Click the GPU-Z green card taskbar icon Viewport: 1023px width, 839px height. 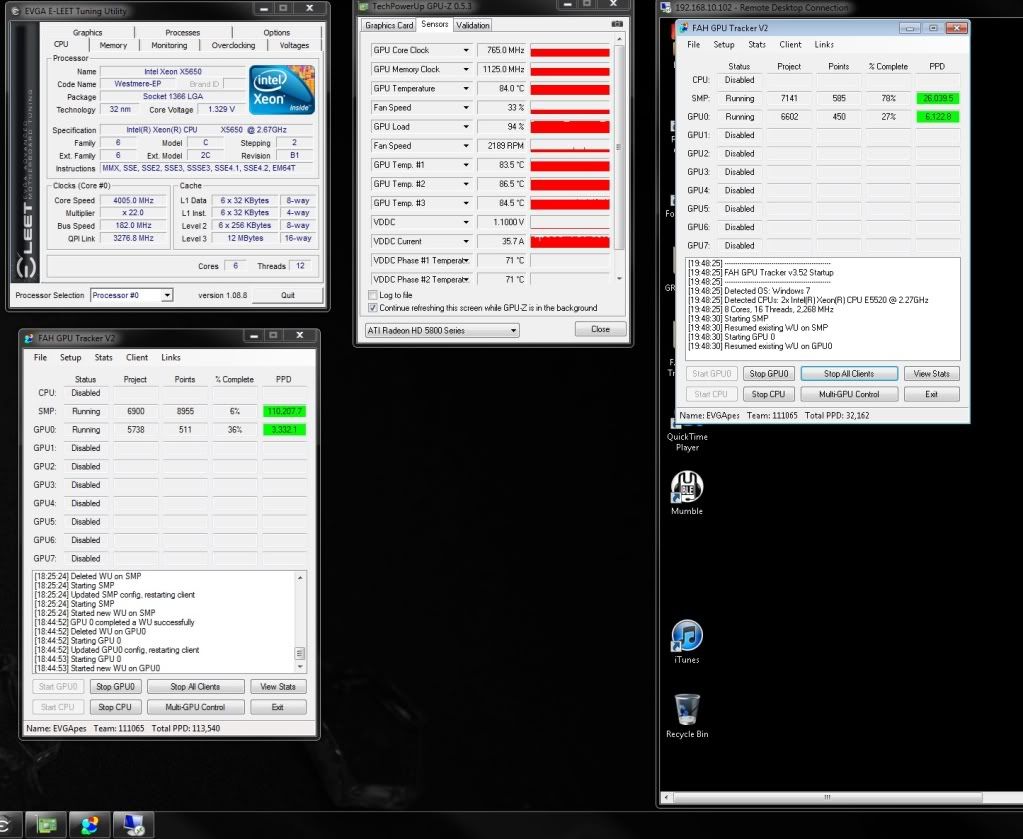(x=46, y=825)
